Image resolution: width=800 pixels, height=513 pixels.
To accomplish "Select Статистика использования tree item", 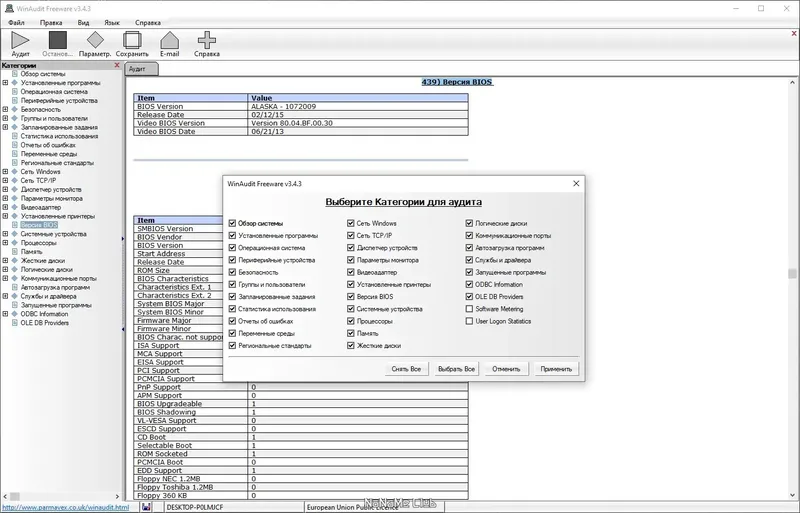I will [x=59, y=136].
